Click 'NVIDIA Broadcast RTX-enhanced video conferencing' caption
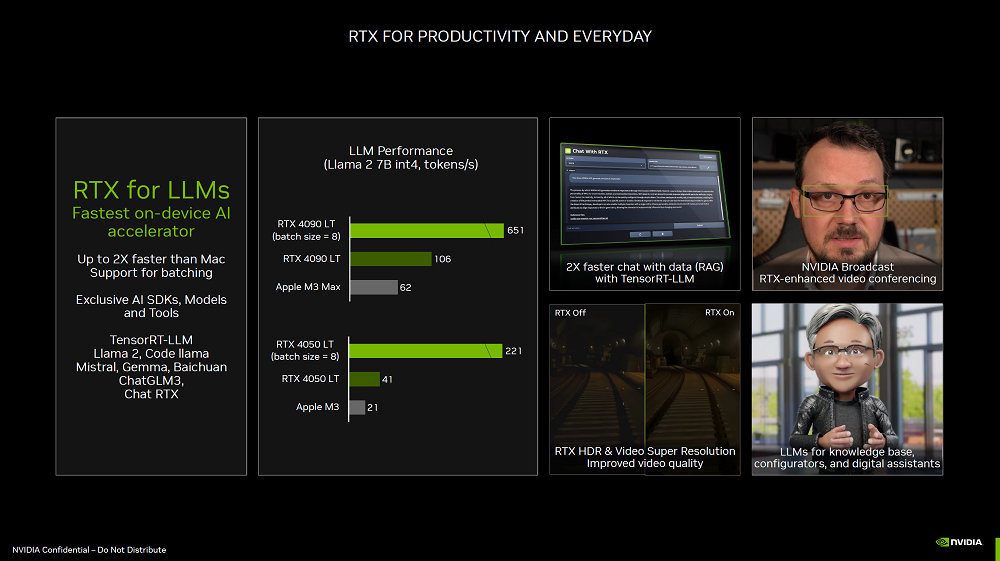This screenshot has height=561, width=1000. pyautogui.click(x=848, y=273)
